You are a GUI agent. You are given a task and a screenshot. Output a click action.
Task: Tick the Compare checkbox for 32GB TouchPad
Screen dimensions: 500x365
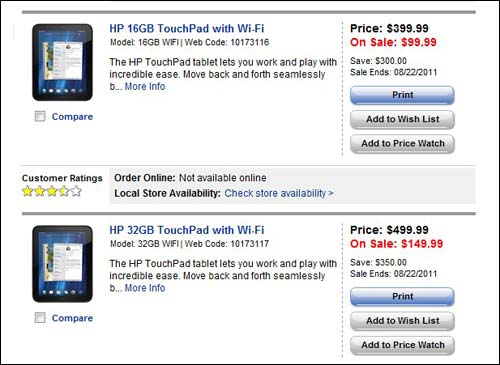(x=40, y=318)
